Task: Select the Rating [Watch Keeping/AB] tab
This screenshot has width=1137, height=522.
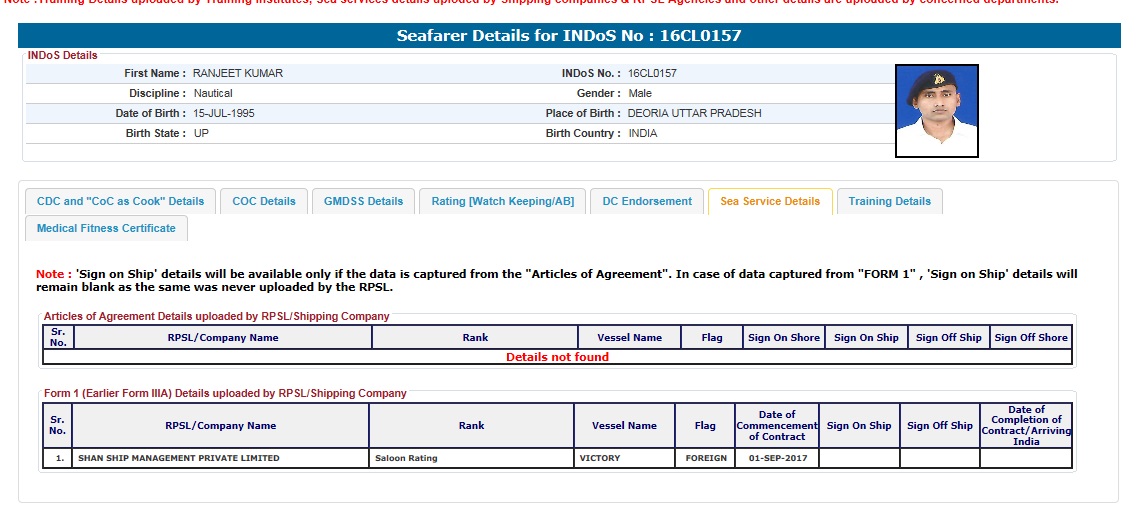Action: point(502,201)
